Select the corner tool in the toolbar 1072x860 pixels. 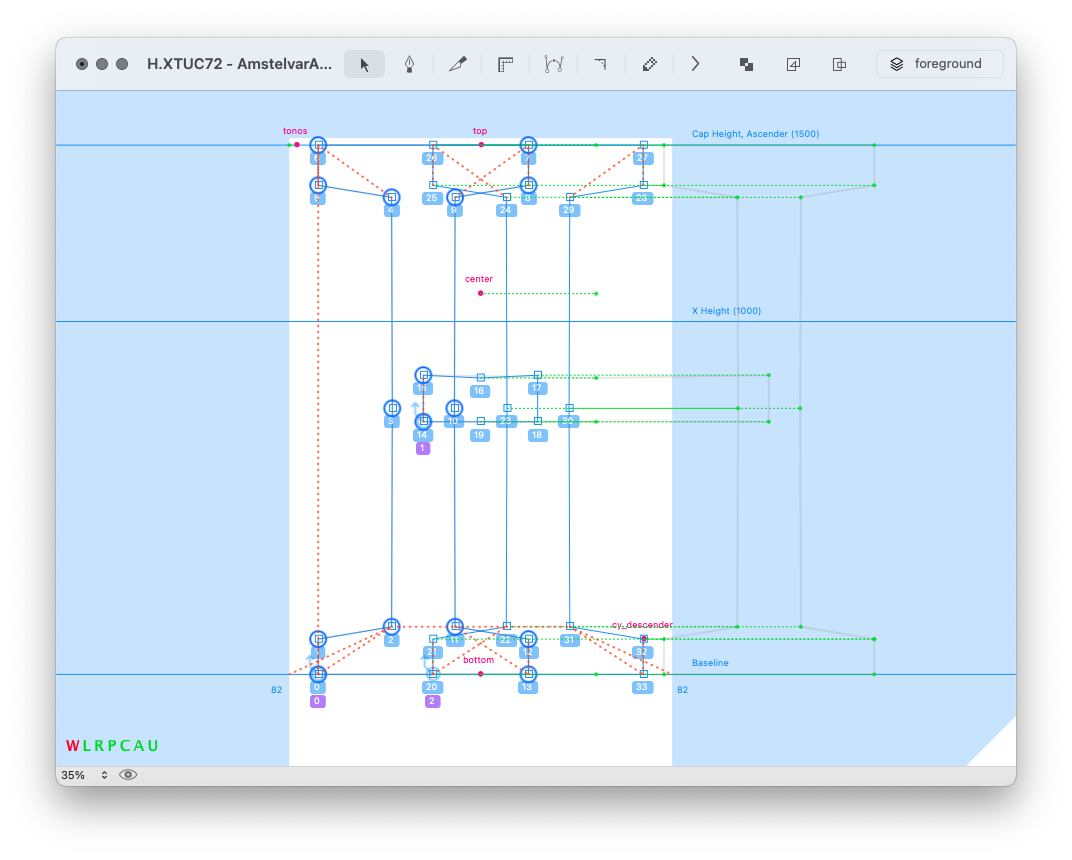(600, 64)
